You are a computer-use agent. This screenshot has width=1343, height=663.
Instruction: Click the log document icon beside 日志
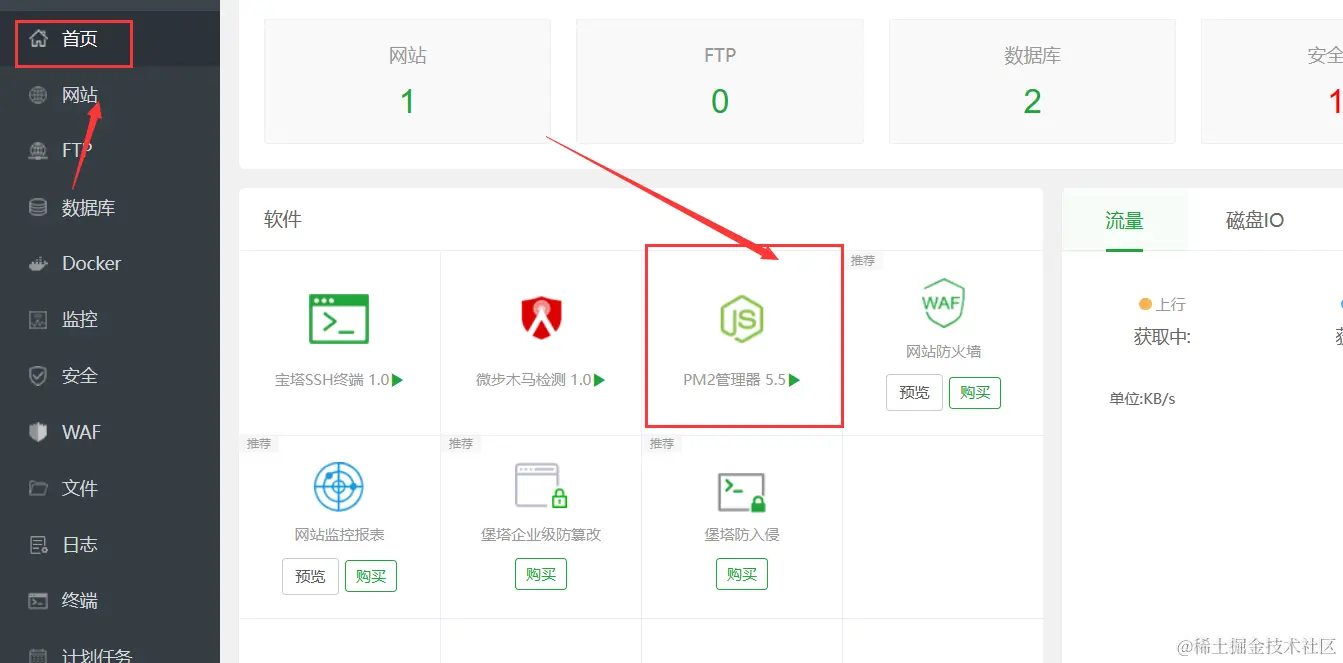tap(38, 545)
